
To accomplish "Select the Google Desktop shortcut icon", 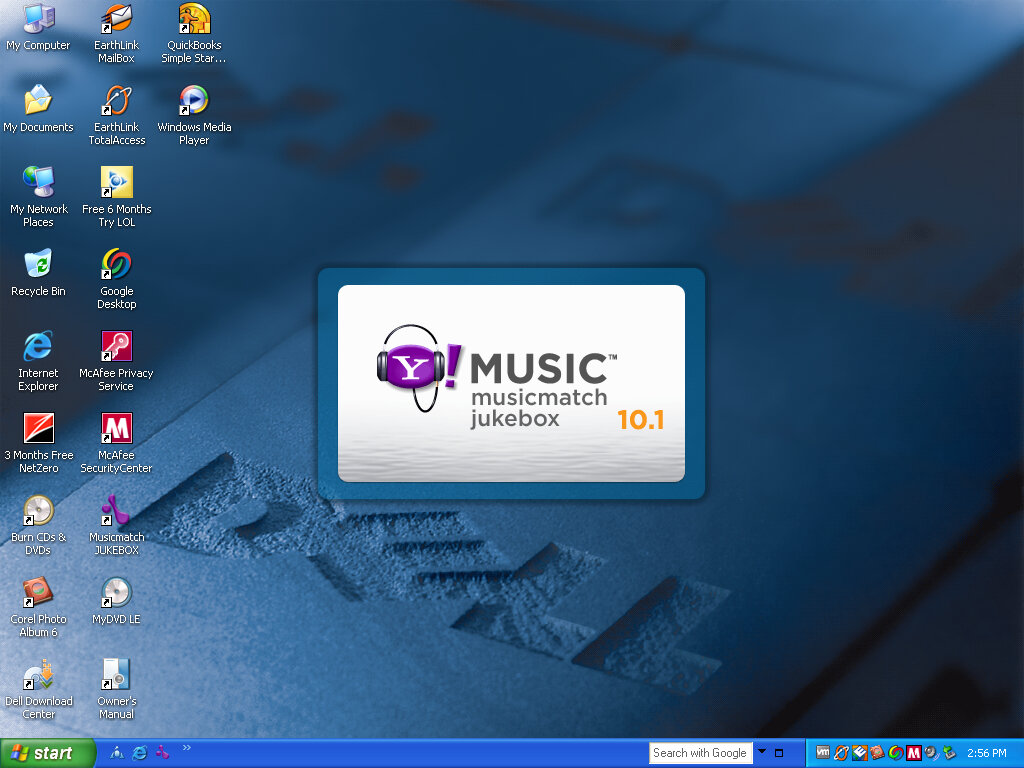I will pos(116,265).
